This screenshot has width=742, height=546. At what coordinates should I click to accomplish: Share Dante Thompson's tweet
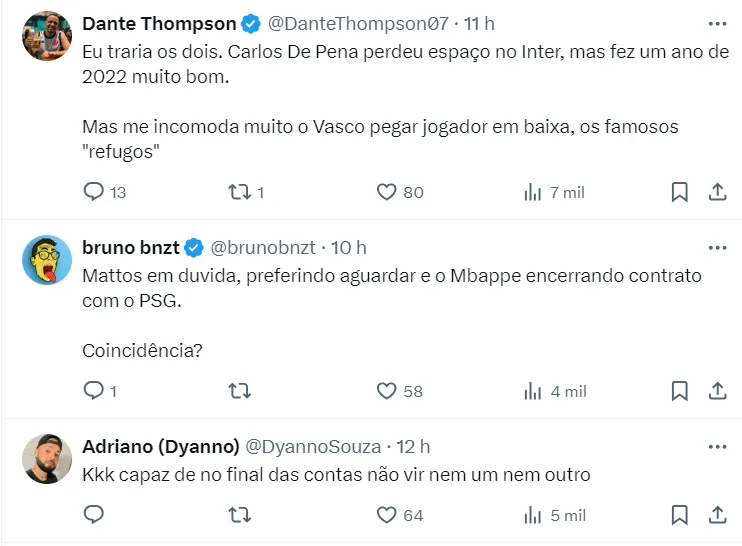point(717,192)
